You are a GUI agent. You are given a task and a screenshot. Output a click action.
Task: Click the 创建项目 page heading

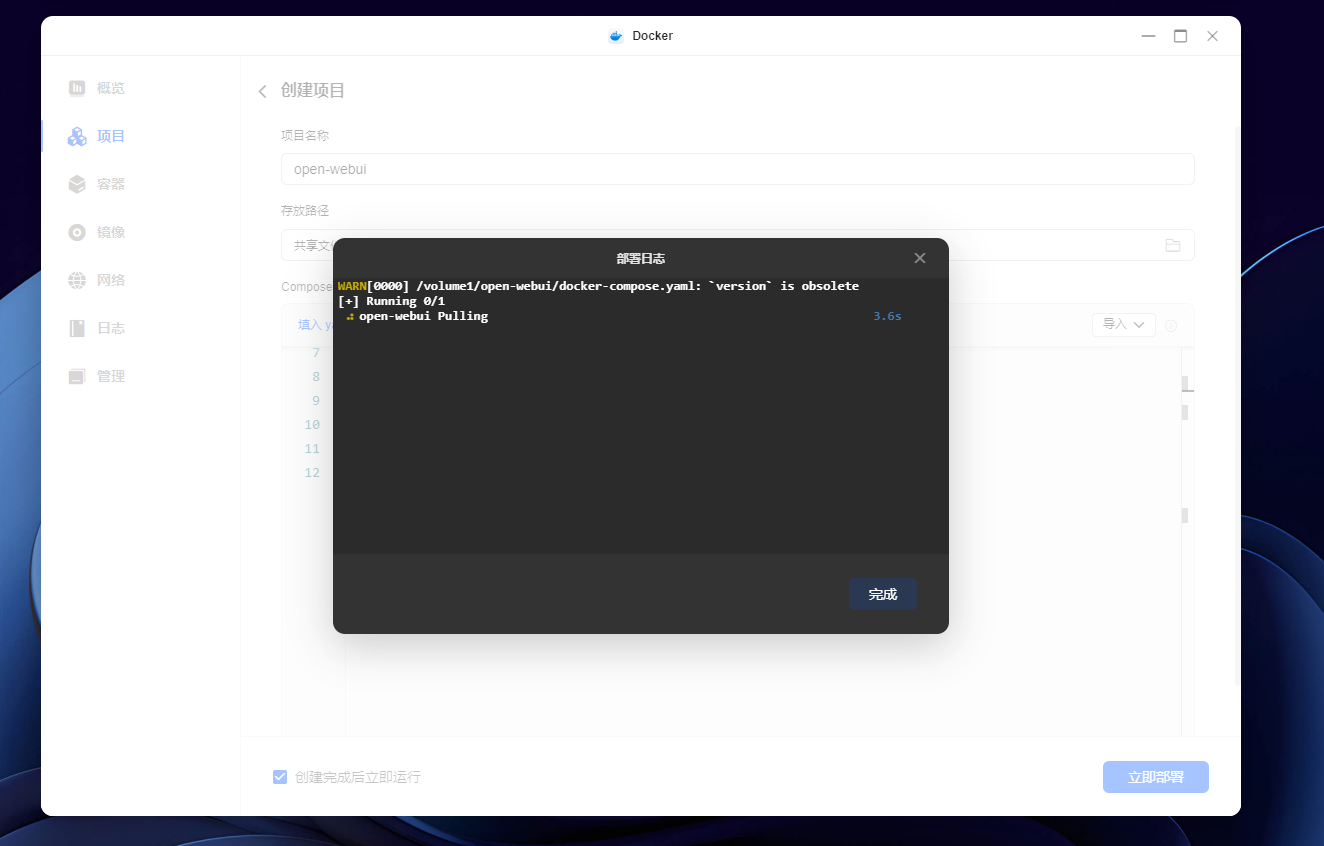tap(313, 90)
